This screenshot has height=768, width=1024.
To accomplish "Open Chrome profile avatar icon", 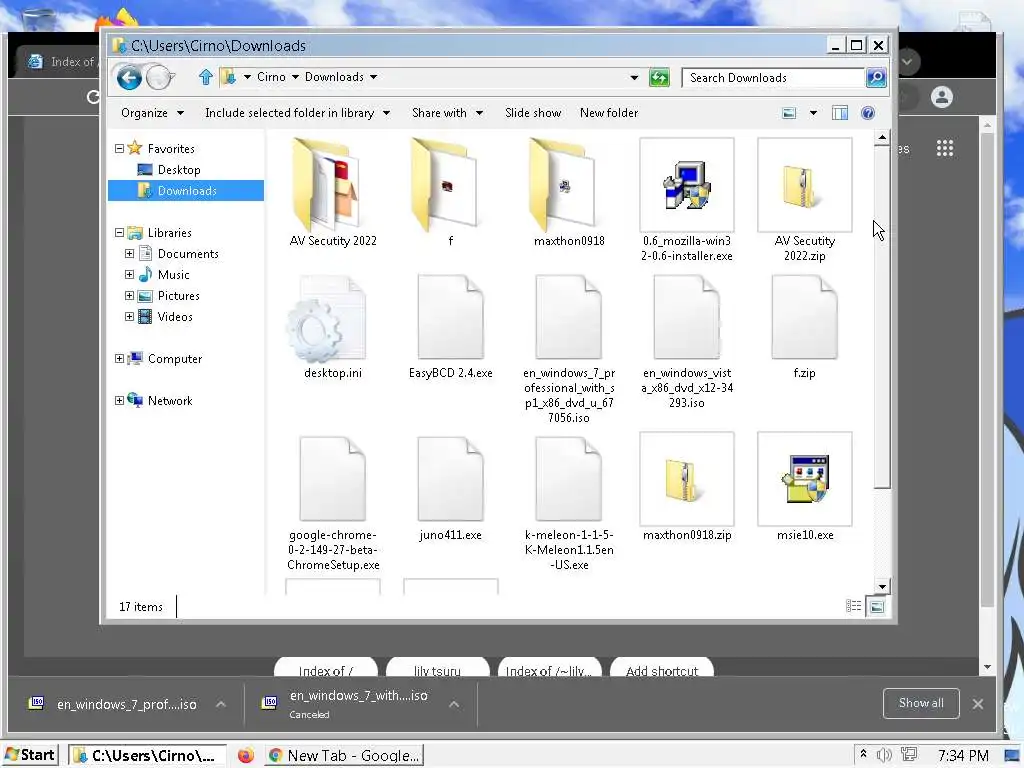I will (x=941, y=97).
